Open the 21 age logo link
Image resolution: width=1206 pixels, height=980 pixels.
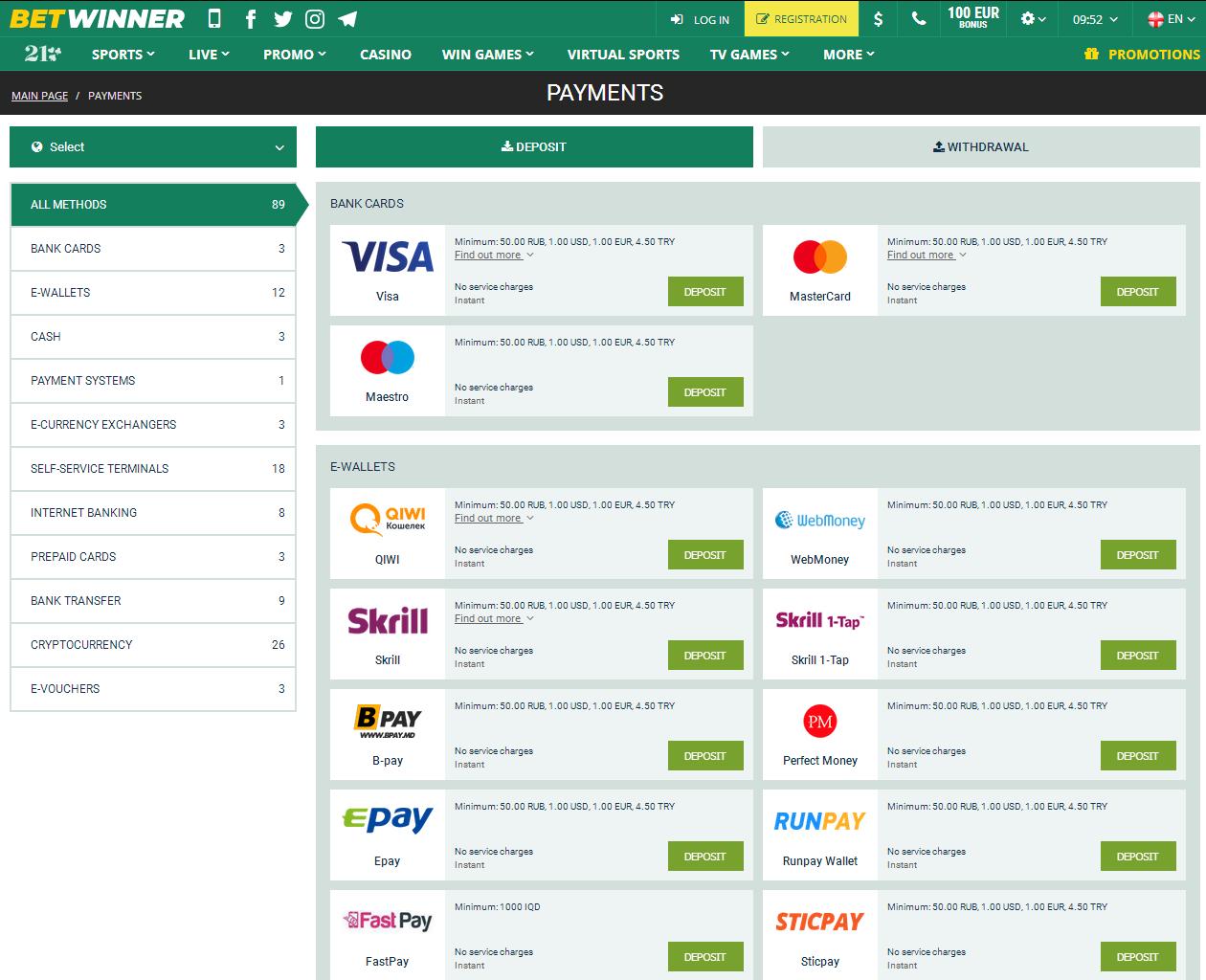(x=42, y=55)
